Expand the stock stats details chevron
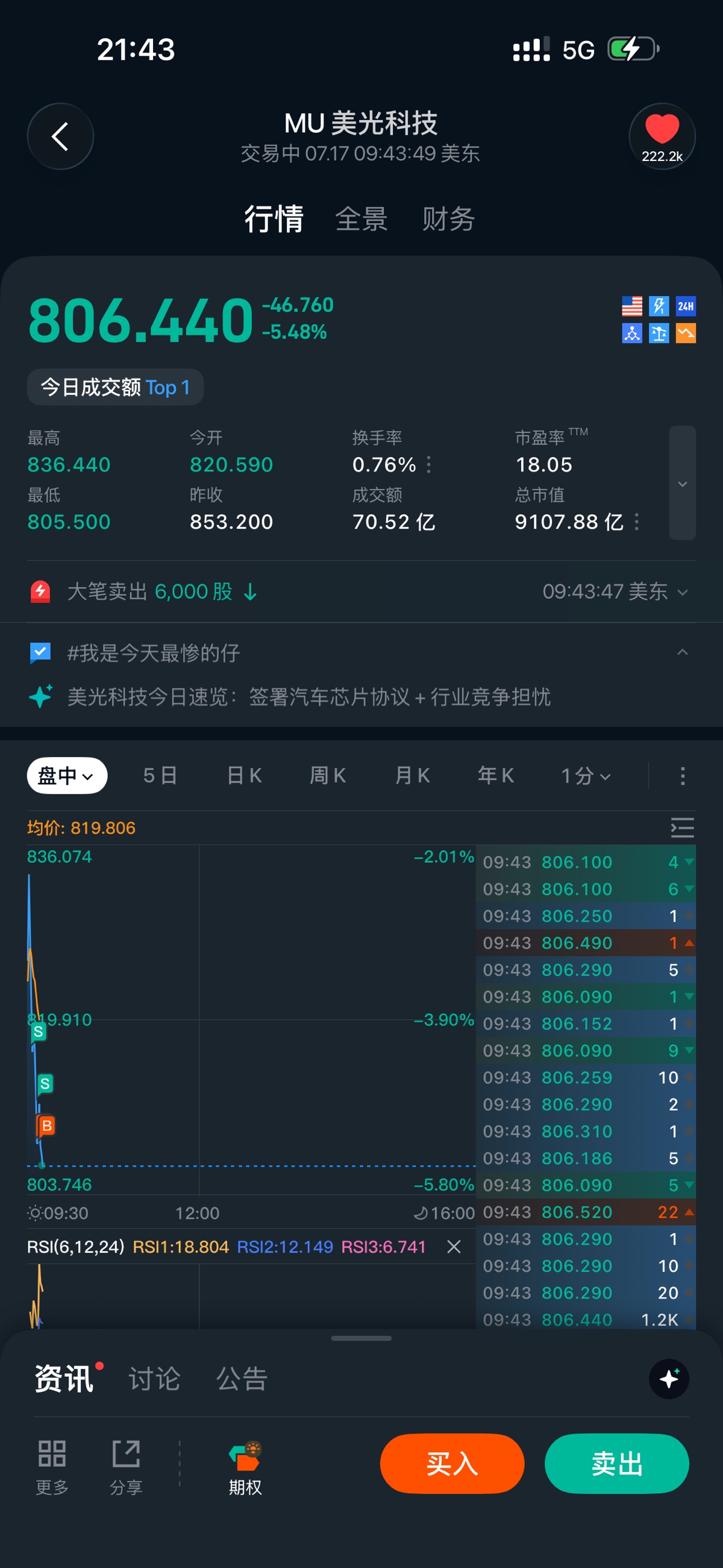Viewport: 723px width, 1568px height. (x=682, y=483)
